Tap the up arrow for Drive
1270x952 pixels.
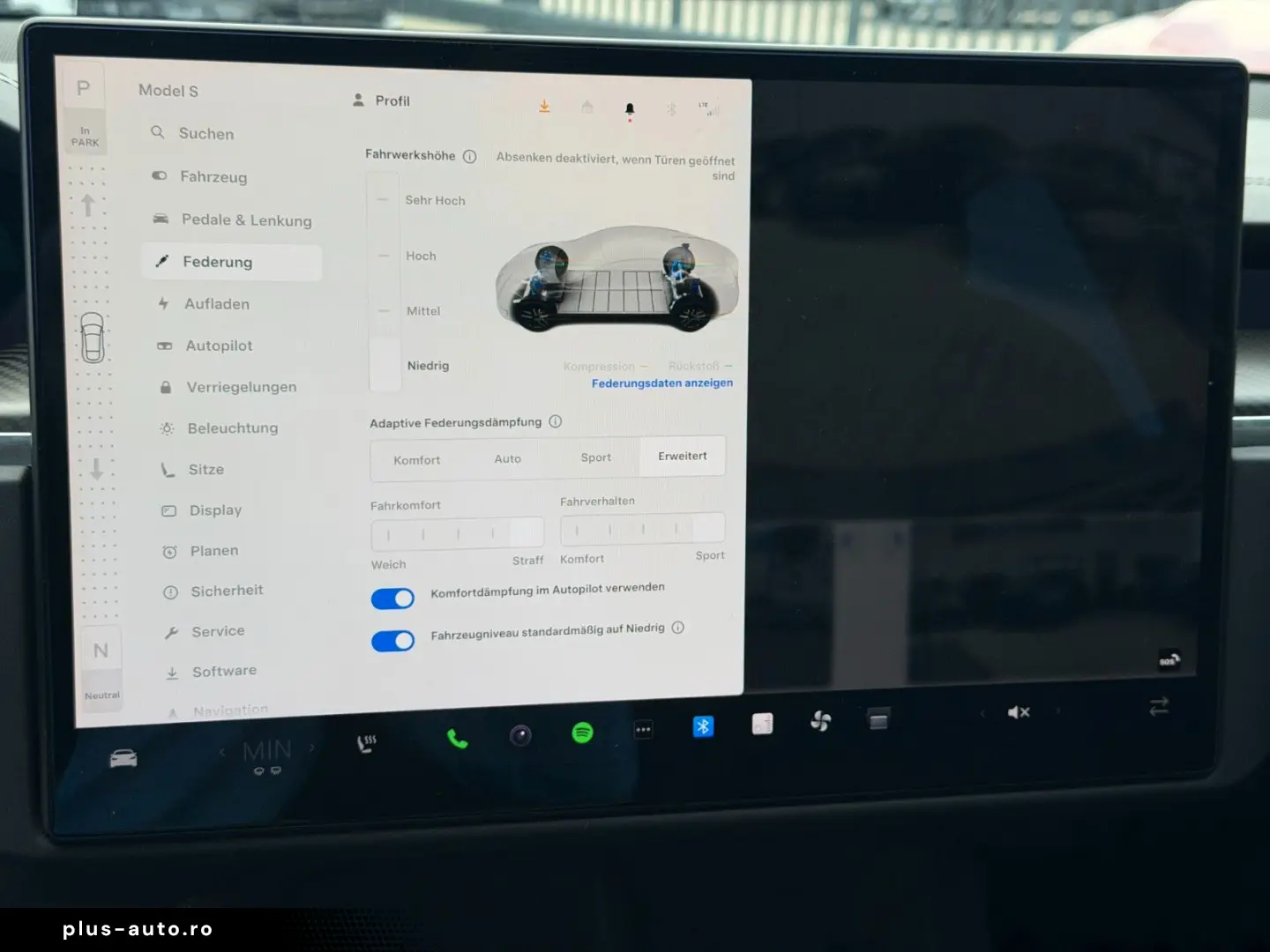(x=87, y=205)
